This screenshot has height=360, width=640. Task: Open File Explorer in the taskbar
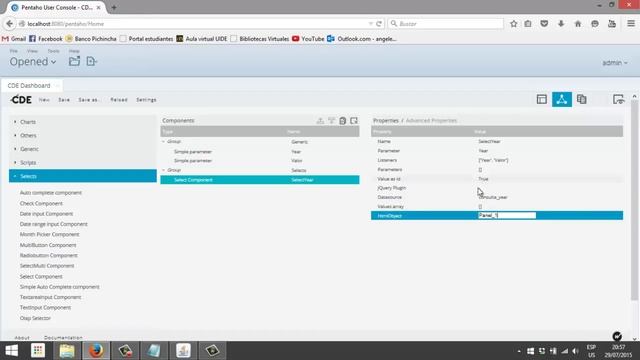pyautogui.click(x=67, y=351)
